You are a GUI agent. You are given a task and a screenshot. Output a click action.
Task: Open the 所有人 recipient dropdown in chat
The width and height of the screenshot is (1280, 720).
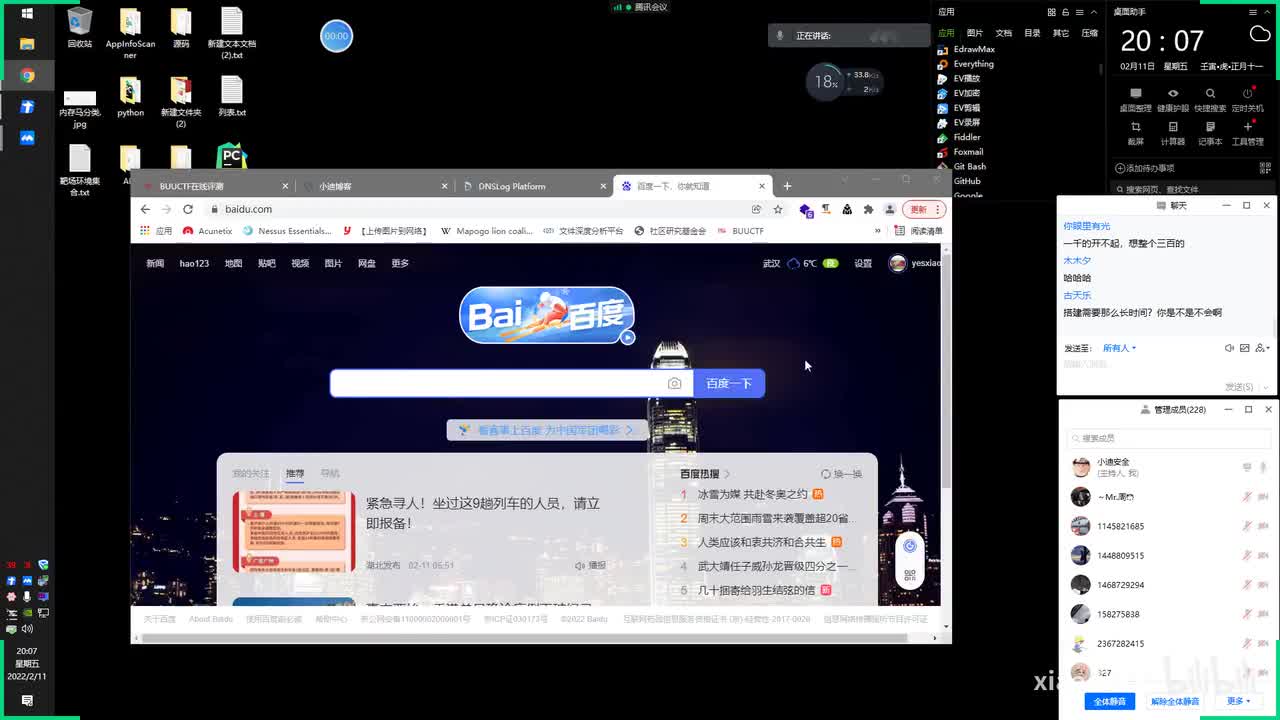pyautogui.click(x=1119, y=348)
